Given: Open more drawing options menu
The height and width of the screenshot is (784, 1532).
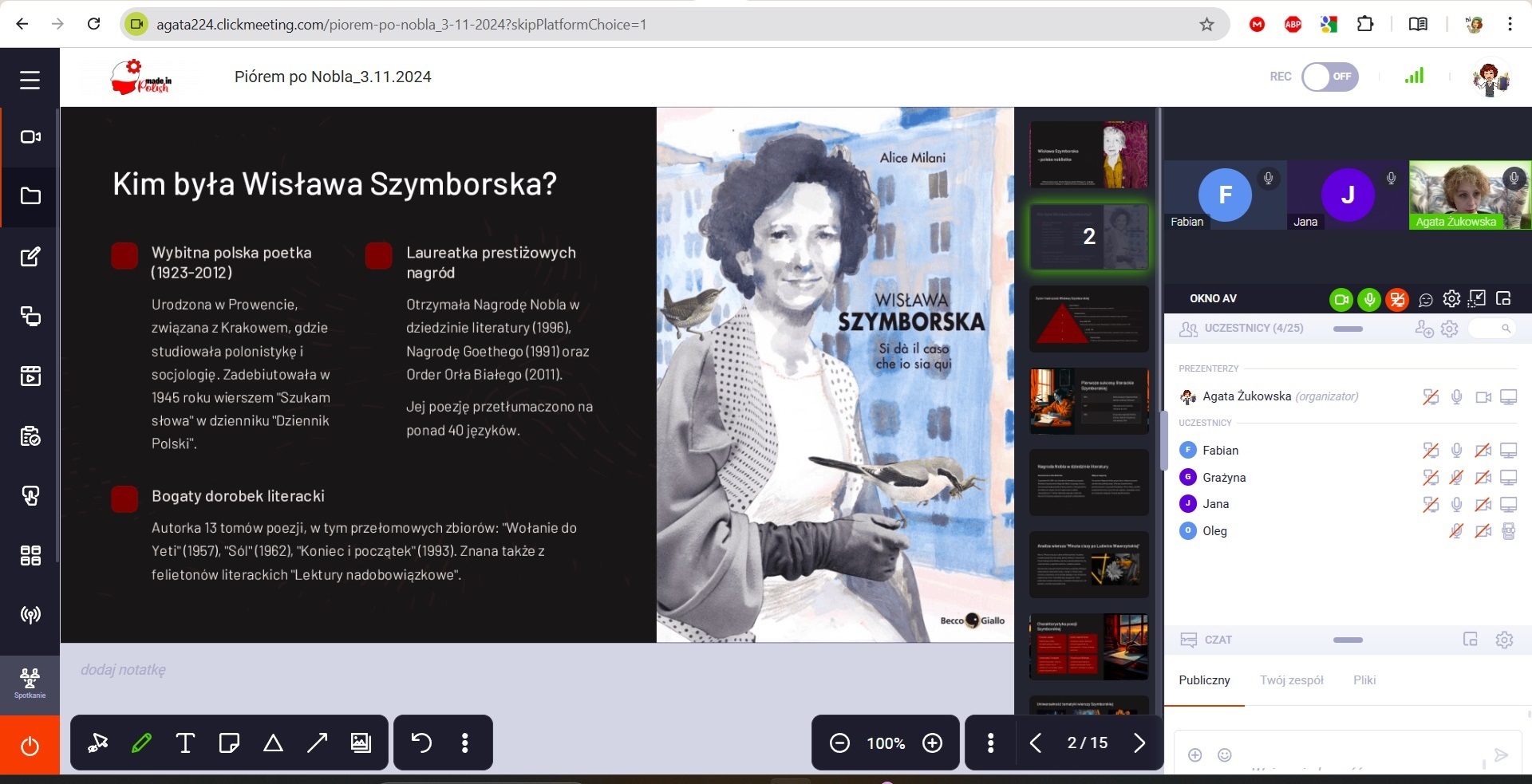Looking at the screenshot, I should [465, 743].
